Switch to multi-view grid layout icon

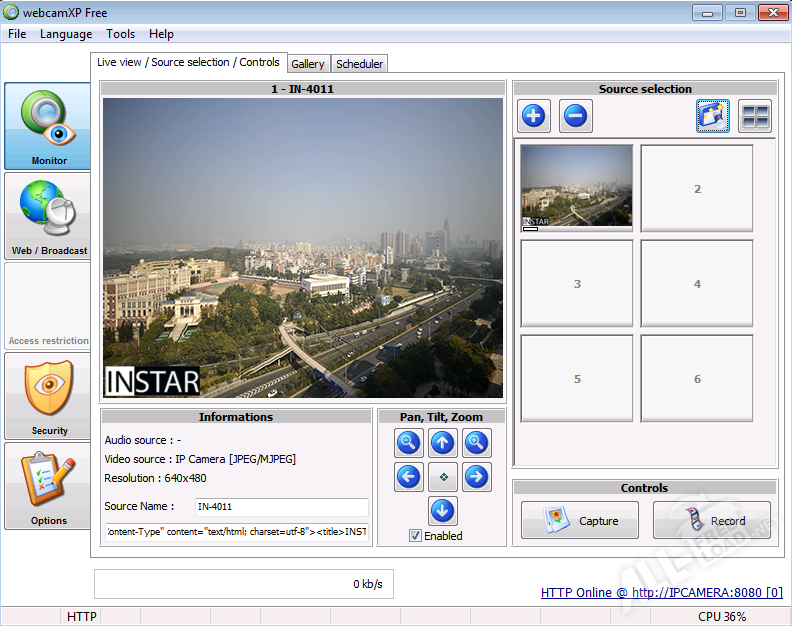click(x=755, y=117)
